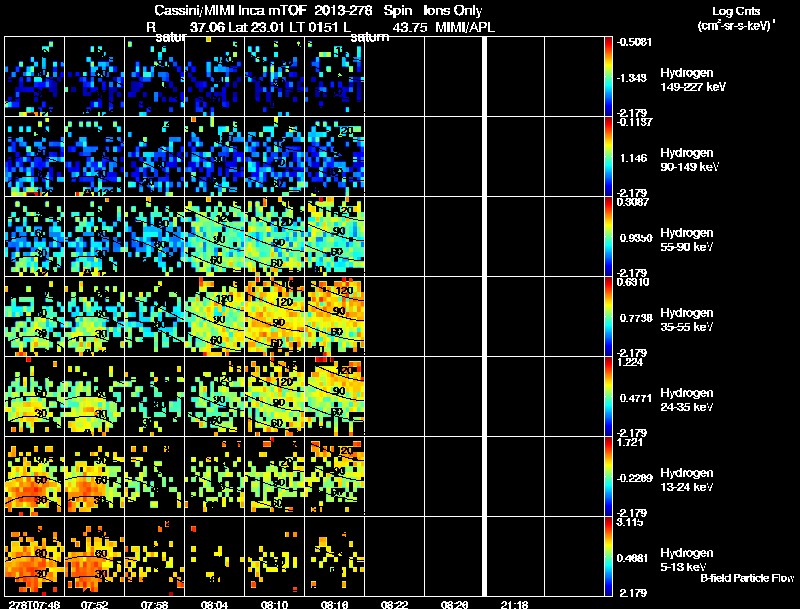Click the colorbar maximum value '-0.5081'

(x=634, y=42)
